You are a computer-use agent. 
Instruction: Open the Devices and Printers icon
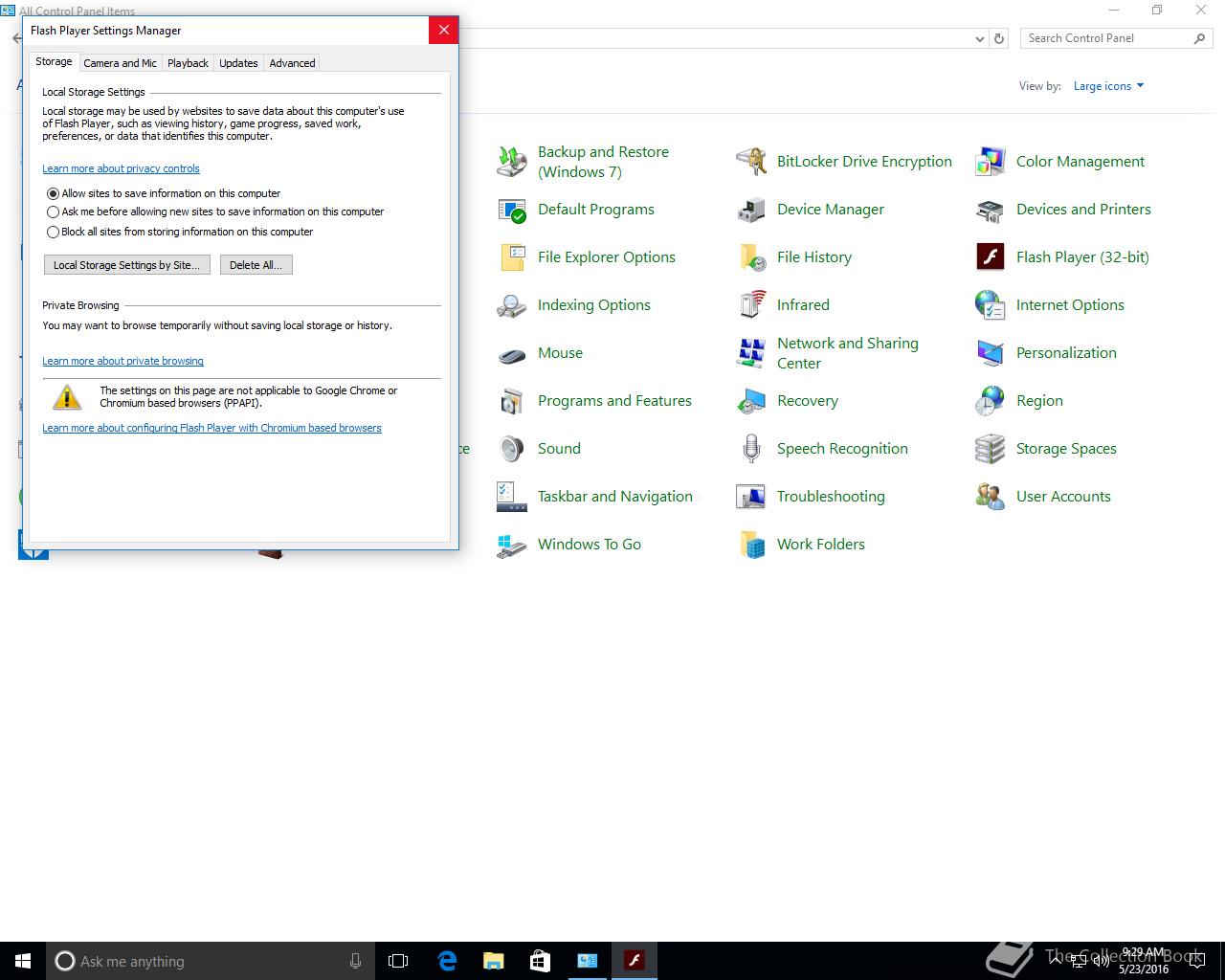pos(991,210)
